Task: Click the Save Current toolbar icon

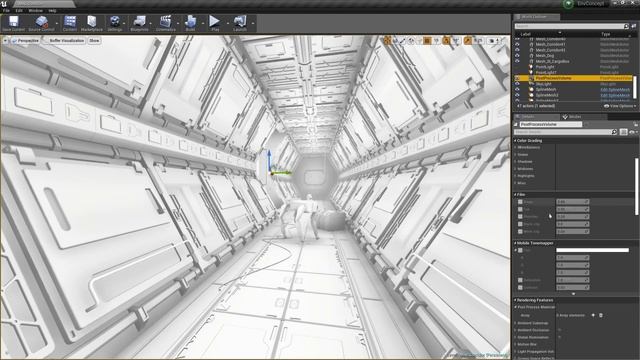Action: pyautogui.click(x=13, y=23)
